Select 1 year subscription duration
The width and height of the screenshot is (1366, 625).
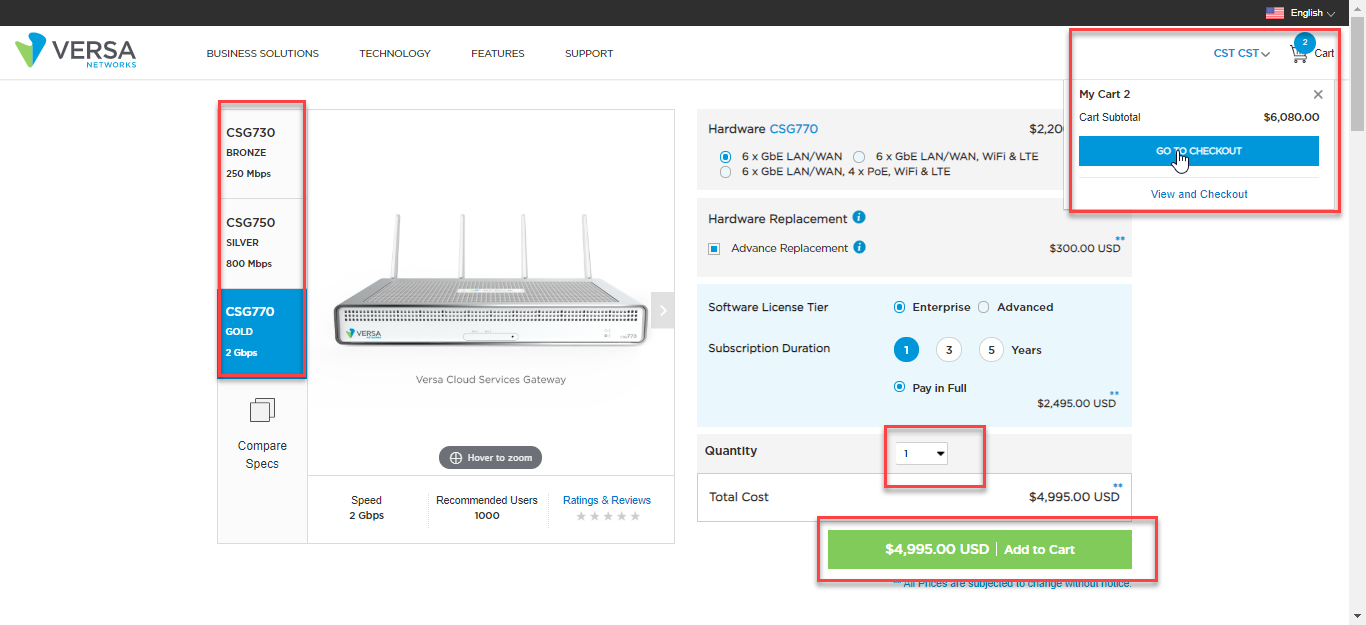(x=906, y=350)
